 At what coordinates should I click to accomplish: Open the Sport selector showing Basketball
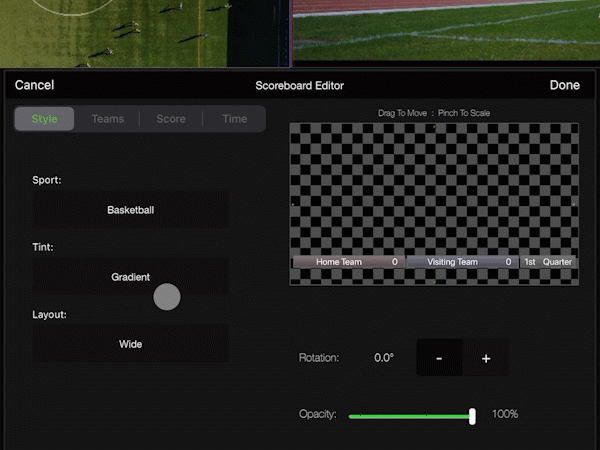131,210
